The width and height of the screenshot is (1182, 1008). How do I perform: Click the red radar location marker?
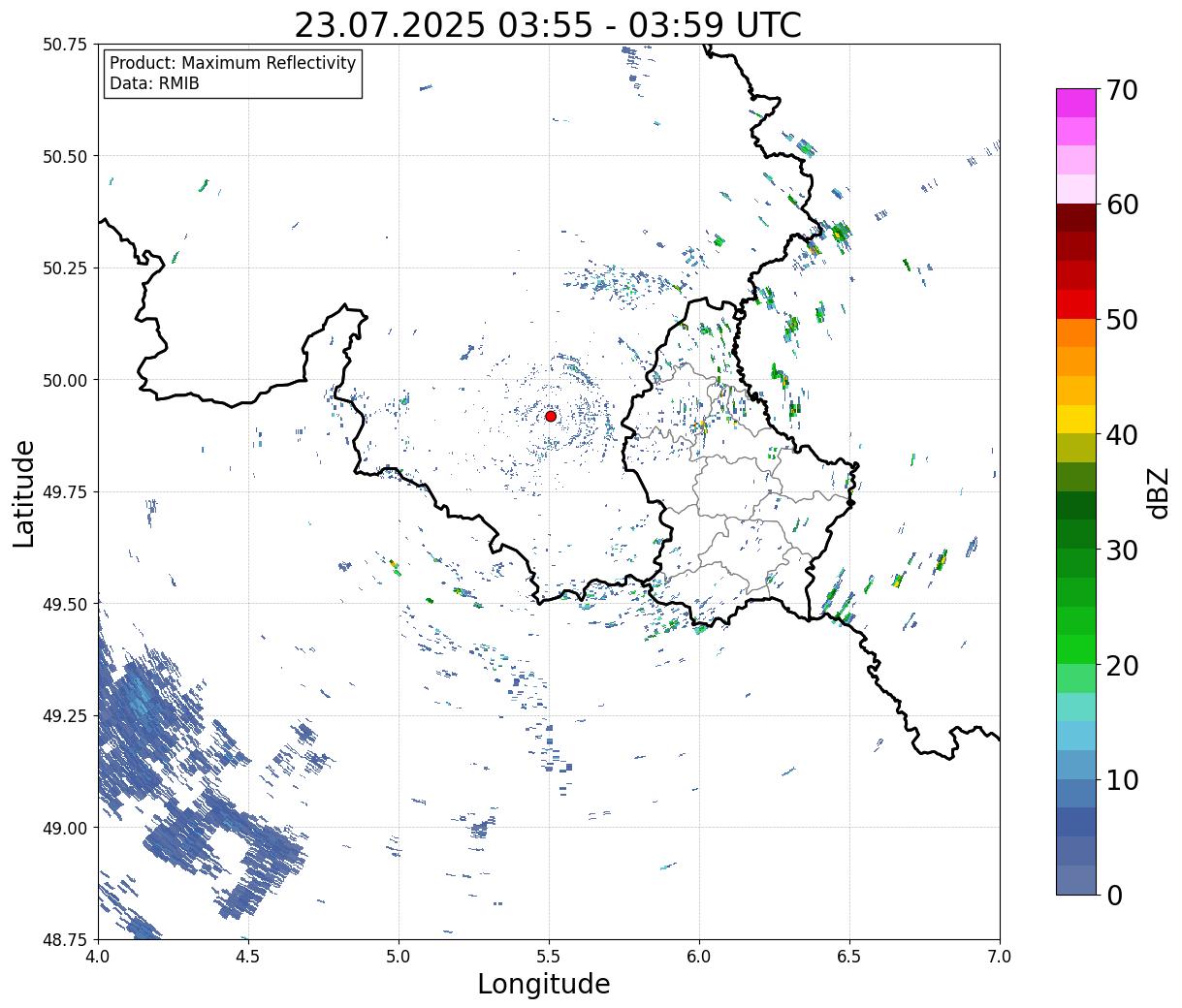point(551,416)
